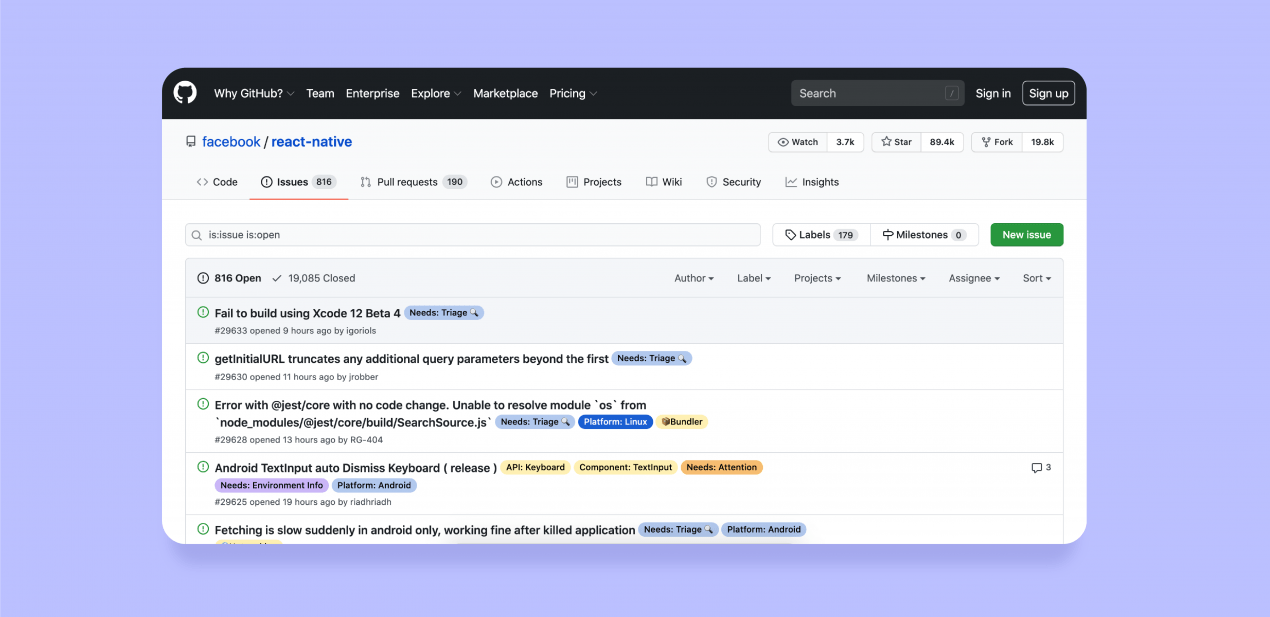Open the Label filter dropdown
The width and height of the screenshot is (1270, 617).
click(754, 278)
